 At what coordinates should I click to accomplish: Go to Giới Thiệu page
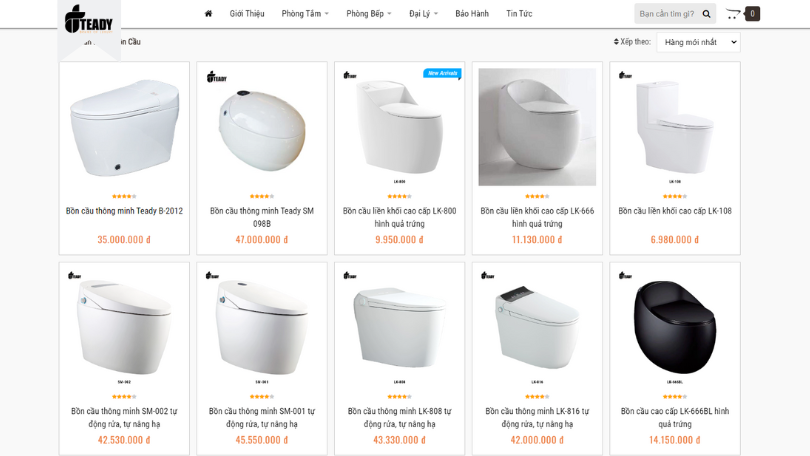click(247, 14)
